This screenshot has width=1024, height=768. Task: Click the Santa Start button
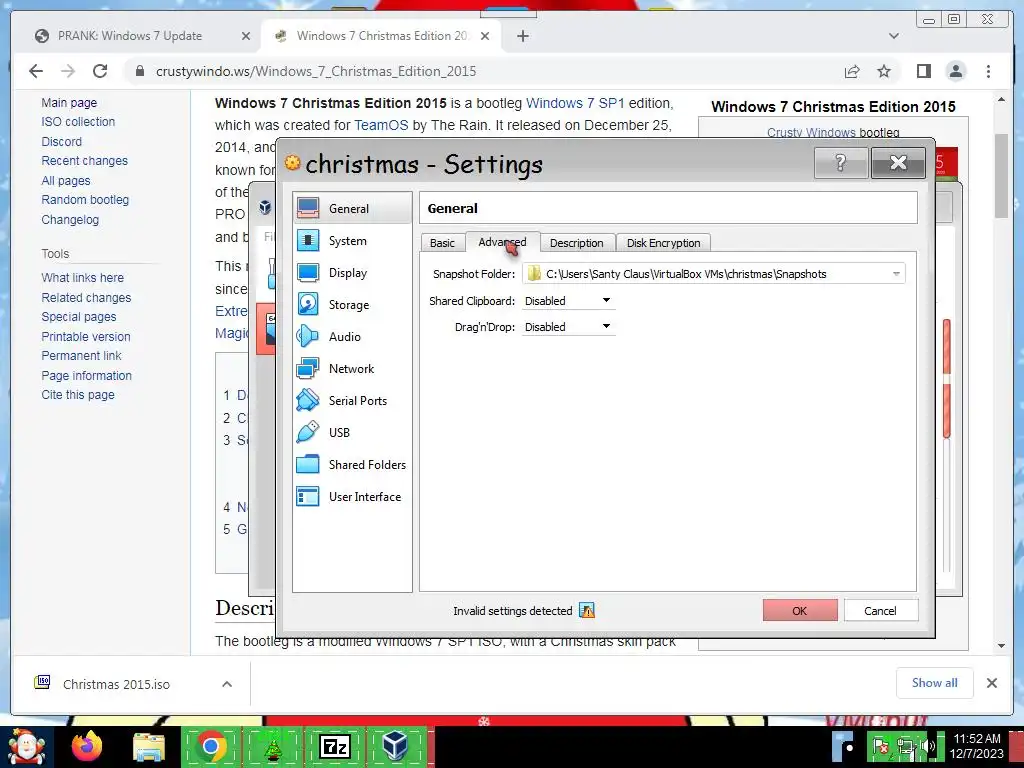coord(26,746)
